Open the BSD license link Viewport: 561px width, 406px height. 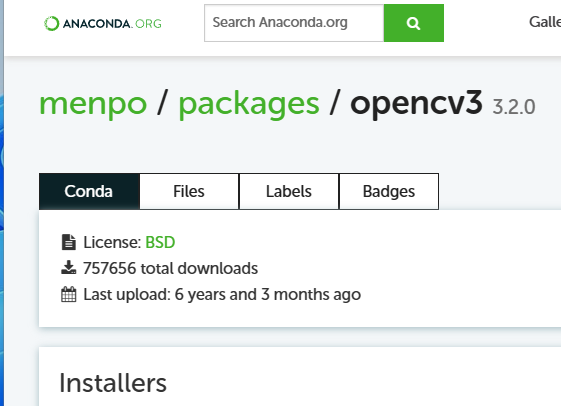(x=160, y=243)
